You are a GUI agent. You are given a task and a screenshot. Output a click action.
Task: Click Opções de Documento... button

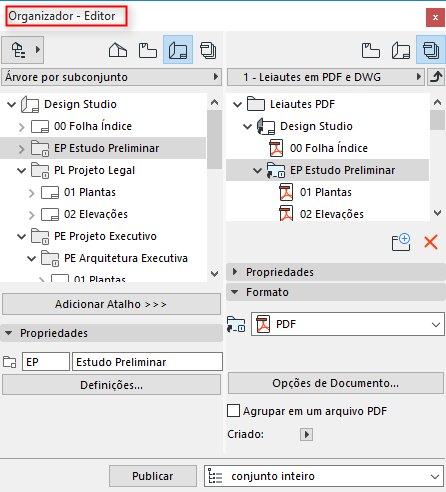coord(336,383)
